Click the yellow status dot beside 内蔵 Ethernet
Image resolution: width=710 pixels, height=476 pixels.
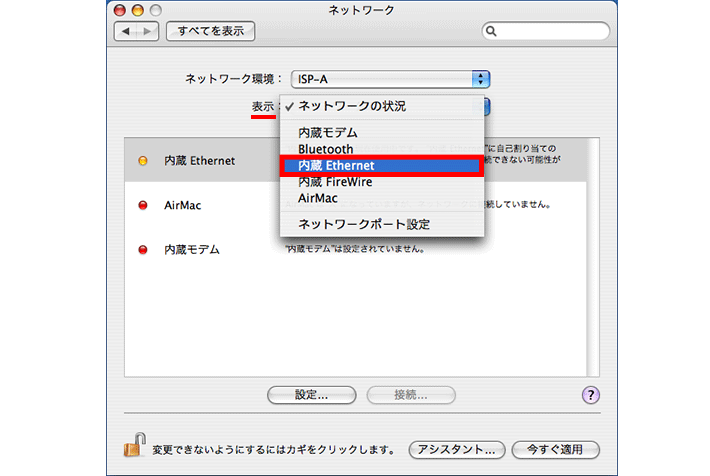[x=142, y=160]
